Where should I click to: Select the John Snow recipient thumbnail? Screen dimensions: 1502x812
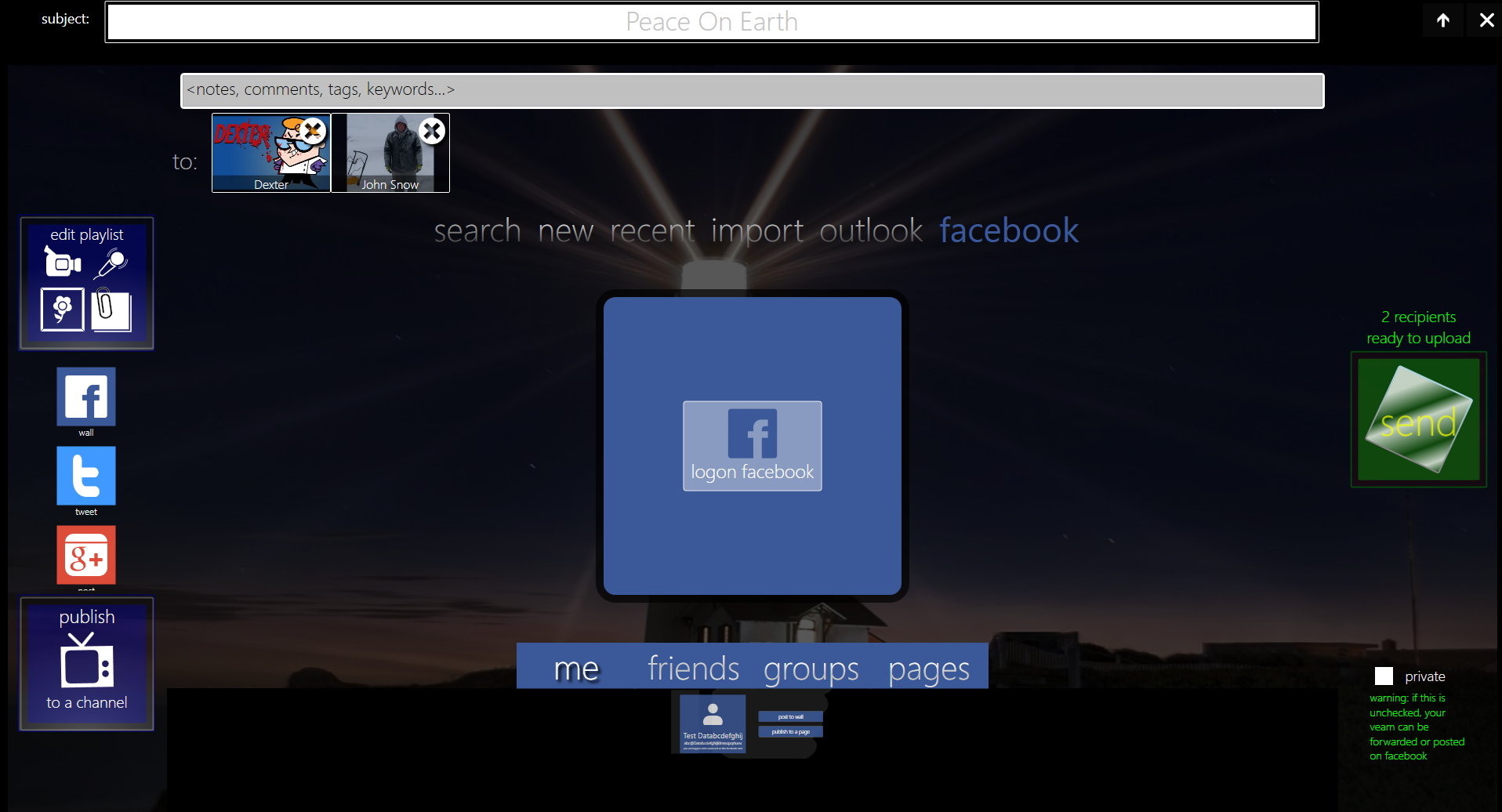(390, 153)
